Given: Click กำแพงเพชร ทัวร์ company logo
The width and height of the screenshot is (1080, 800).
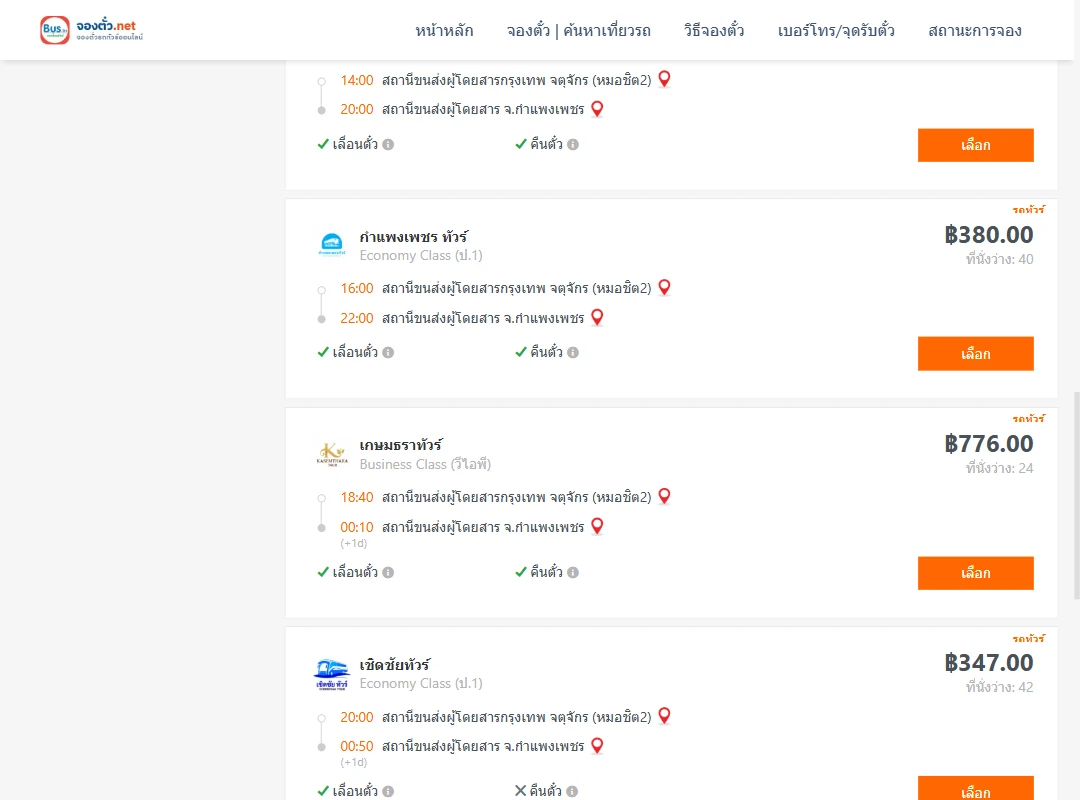Looking at the screenshot, I should (x=332, y=245).
